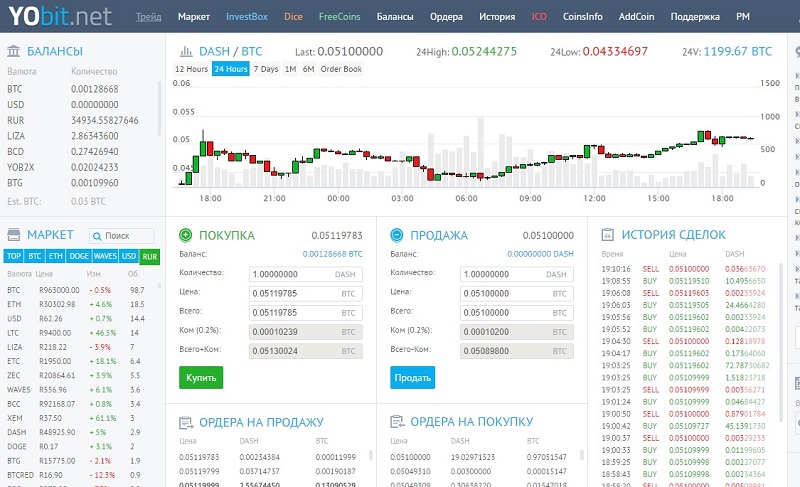Open the Трейд menu item

coord(148,16)
